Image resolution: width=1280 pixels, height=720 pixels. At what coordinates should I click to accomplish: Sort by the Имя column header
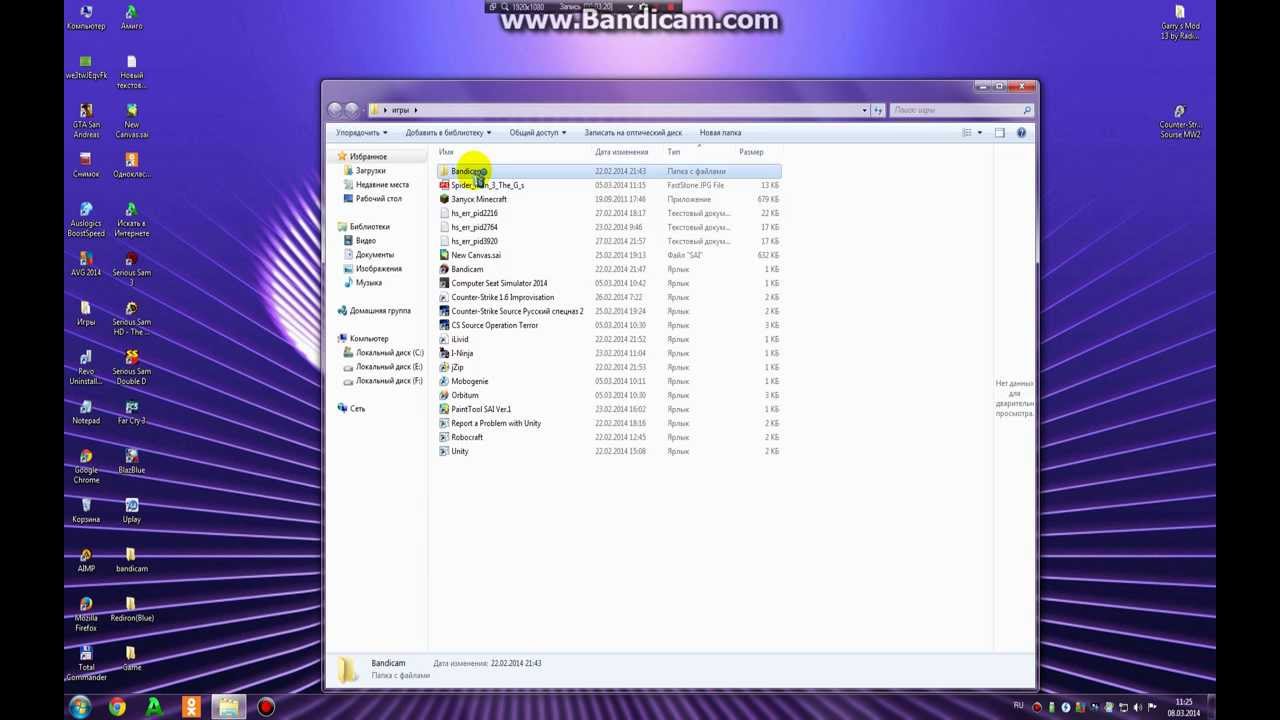click(446, 152)
